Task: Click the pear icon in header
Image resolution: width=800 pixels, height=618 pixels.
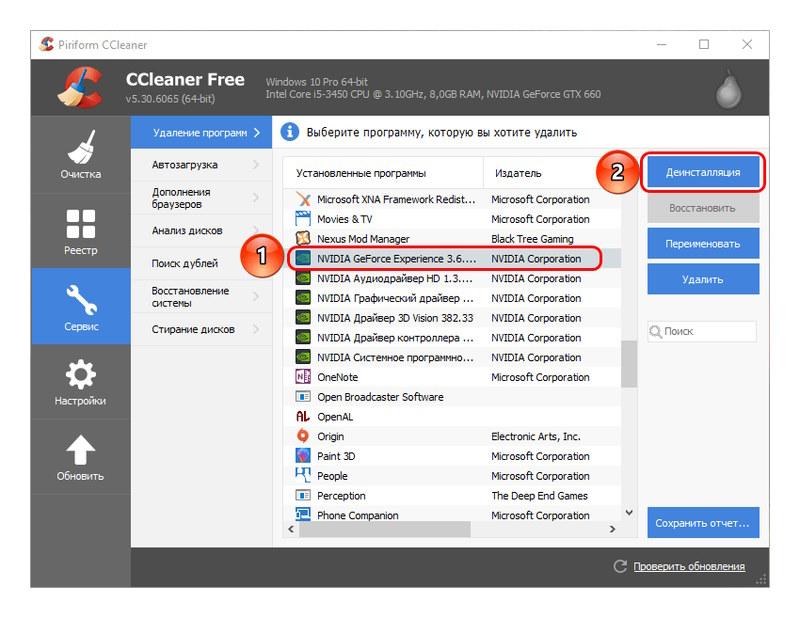Action: [728, 90]
